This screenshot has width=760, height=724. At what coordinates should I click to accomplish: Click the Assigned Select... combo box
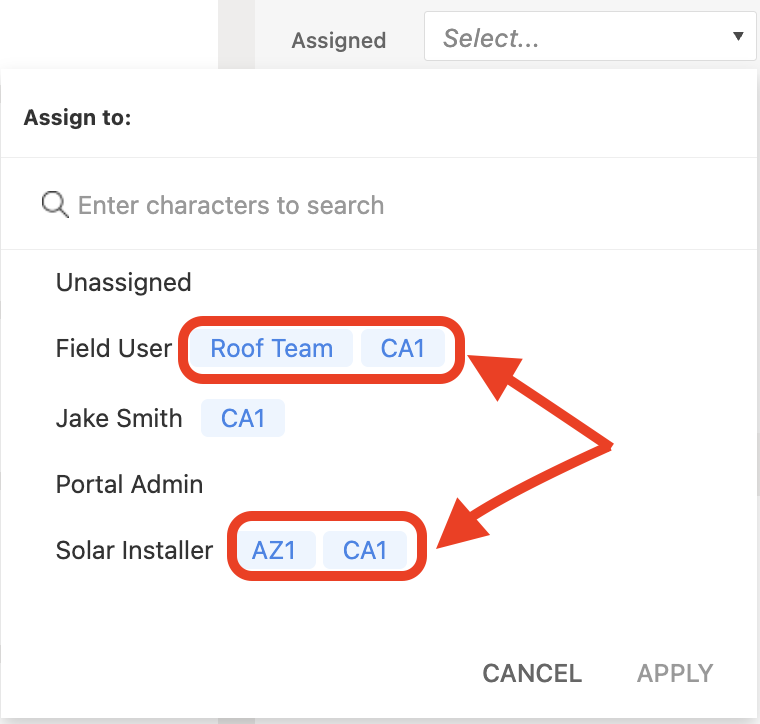click(x=590, y=36)
